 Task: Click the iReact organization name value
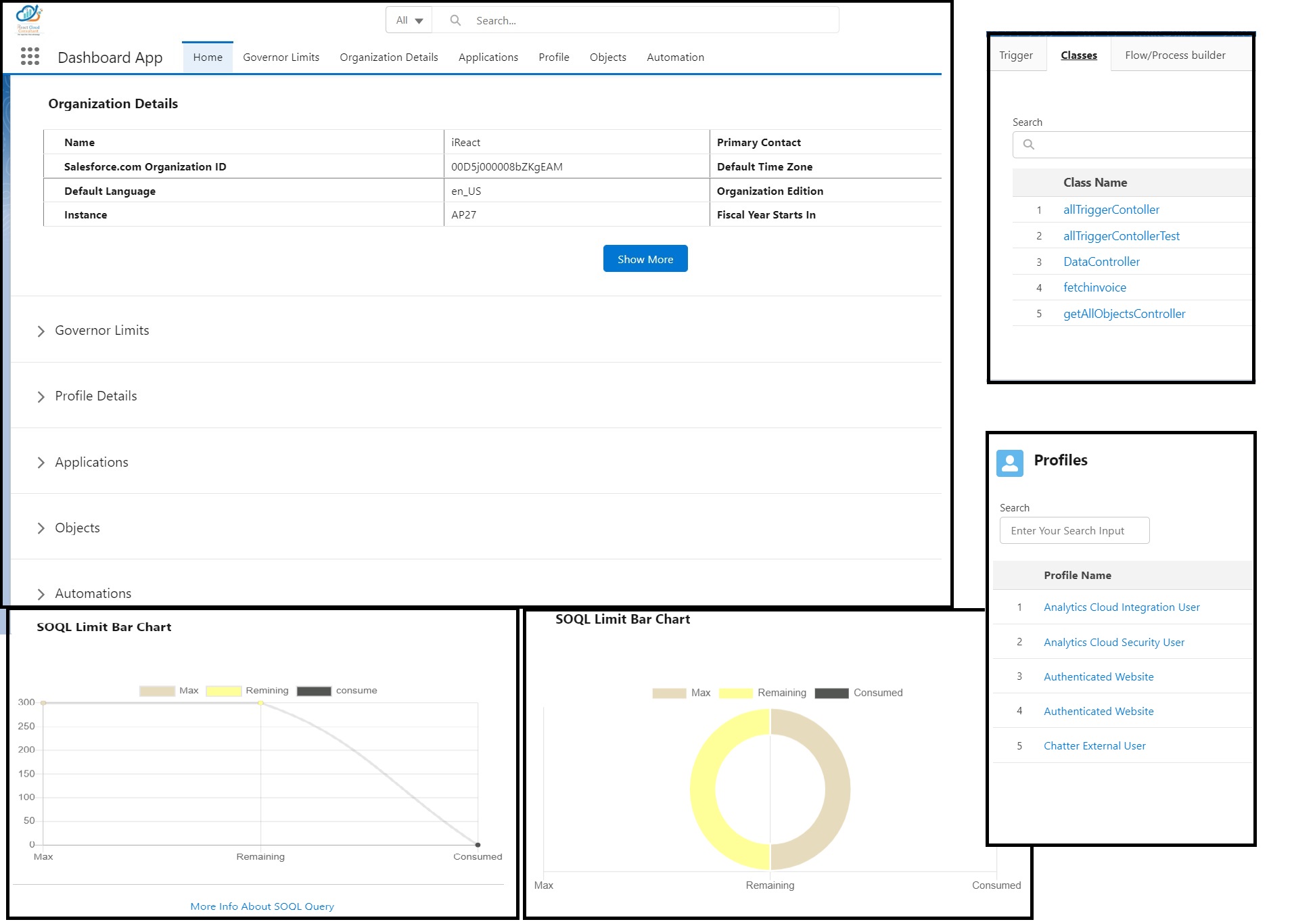(x=466, y=143)
